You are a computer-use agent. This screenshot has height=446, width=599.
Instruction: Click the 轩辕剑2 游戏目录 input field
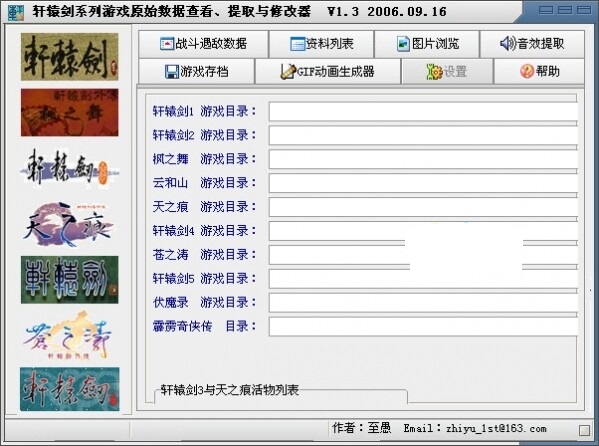[423, 135]
